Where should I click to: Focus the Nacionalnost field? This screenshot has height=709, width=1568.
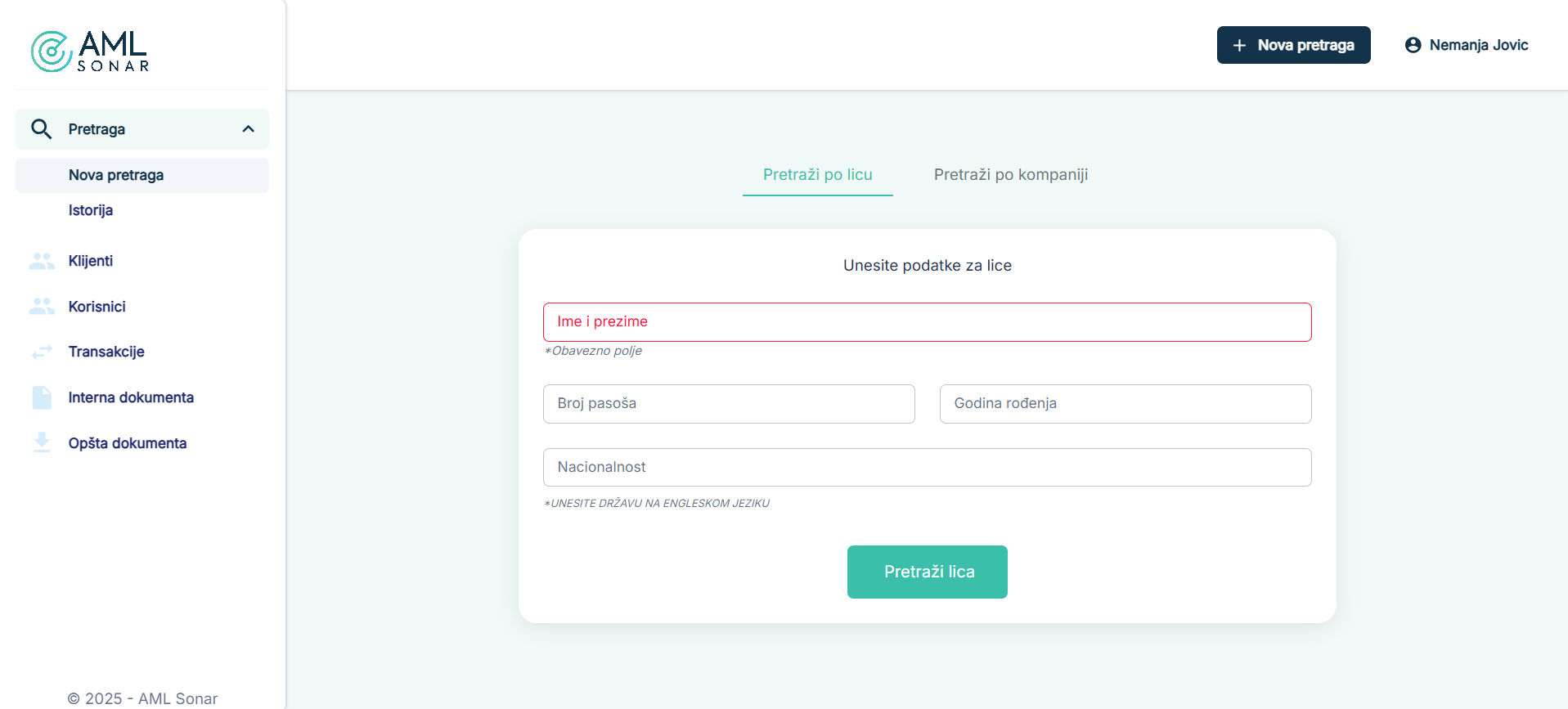click(927, 467)
